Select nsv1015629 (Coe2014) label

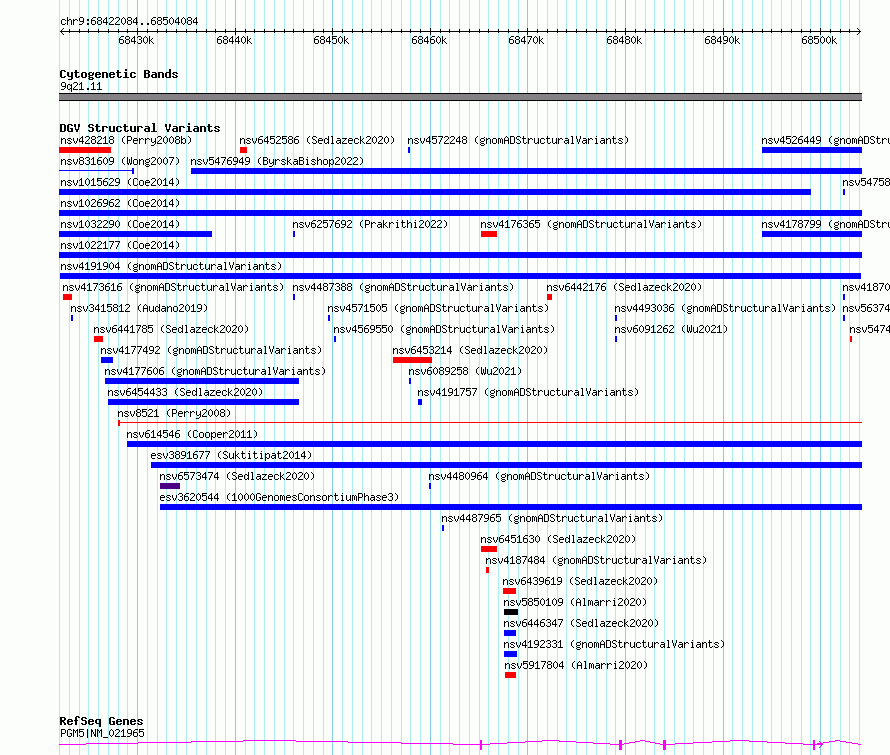click(x=120, y=182)
